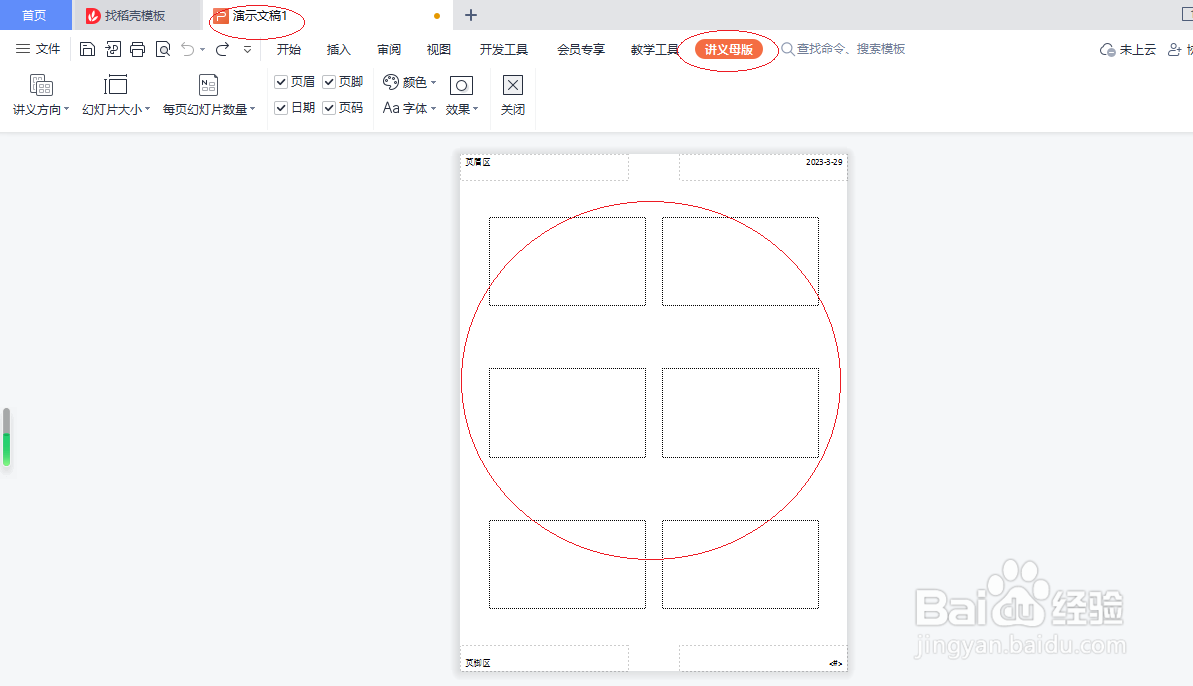Click the 关闭 close master view icon
This screenshot has width=1193, height=686.
[x=513, y=85]
